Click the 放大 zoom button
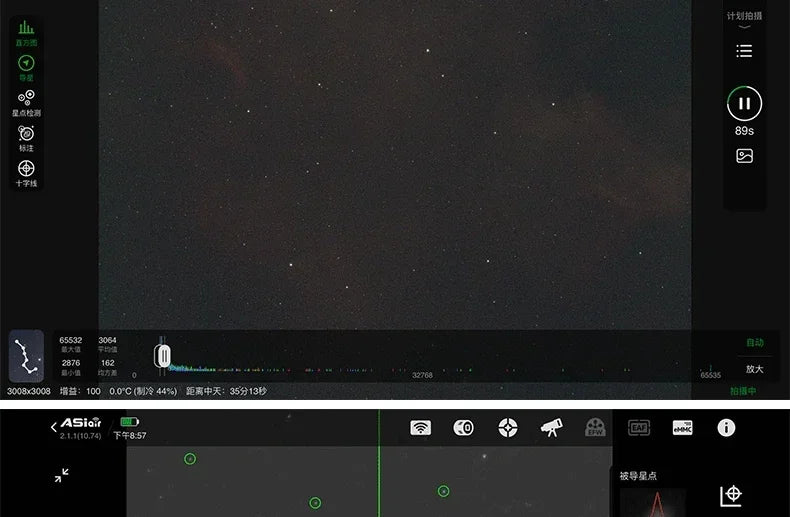This screenshot has width=790, height=517. [x=754, y=369]
